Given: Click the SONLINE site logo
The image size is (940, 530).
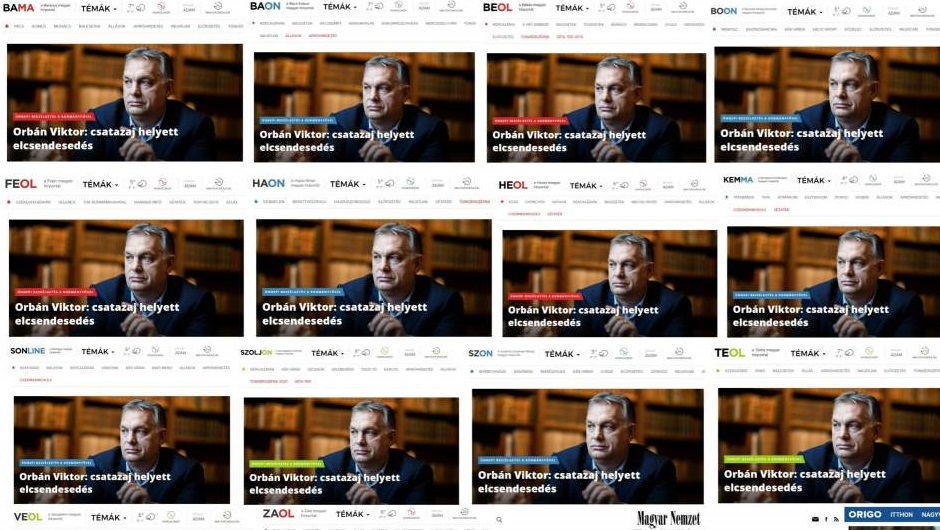Looking at the screenshot, I should (x=28, y=351).
